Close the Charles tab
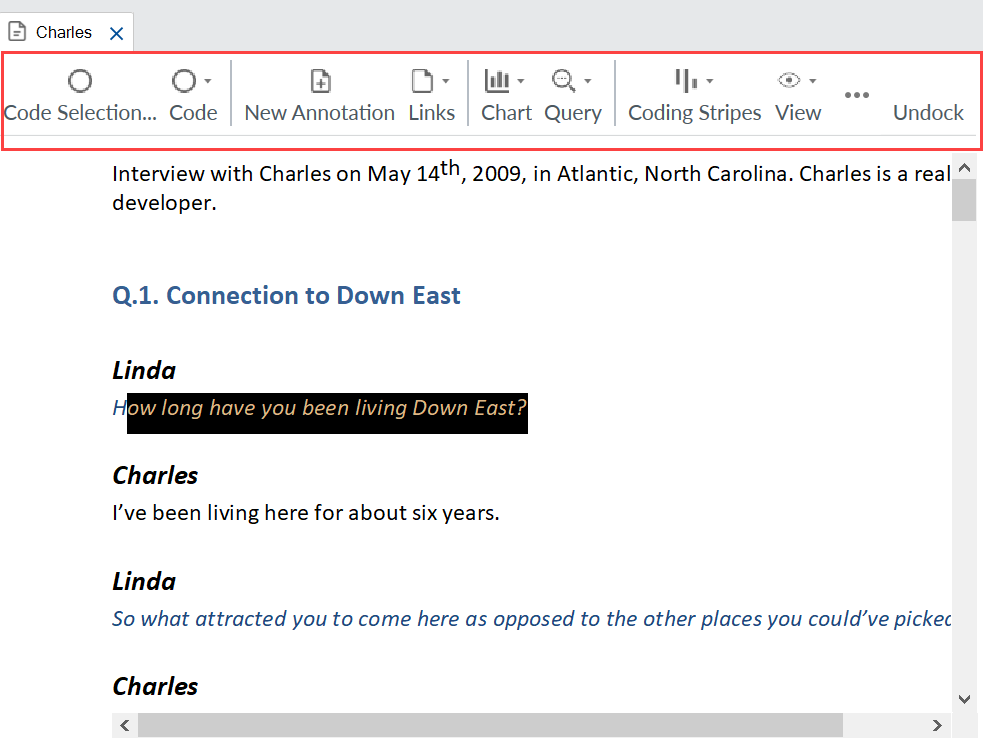983x738 pixels. pyautogui.click(x=117, y=33)
